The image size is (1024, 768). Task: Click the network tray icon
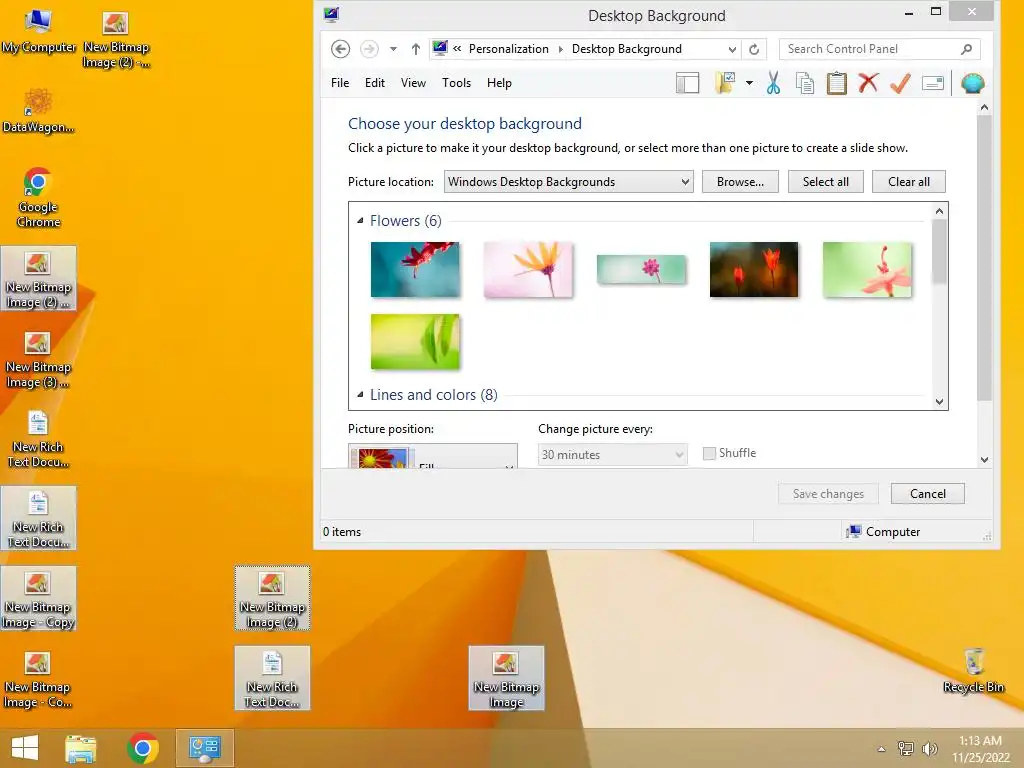pyautogui.click(x=905, y=748)
